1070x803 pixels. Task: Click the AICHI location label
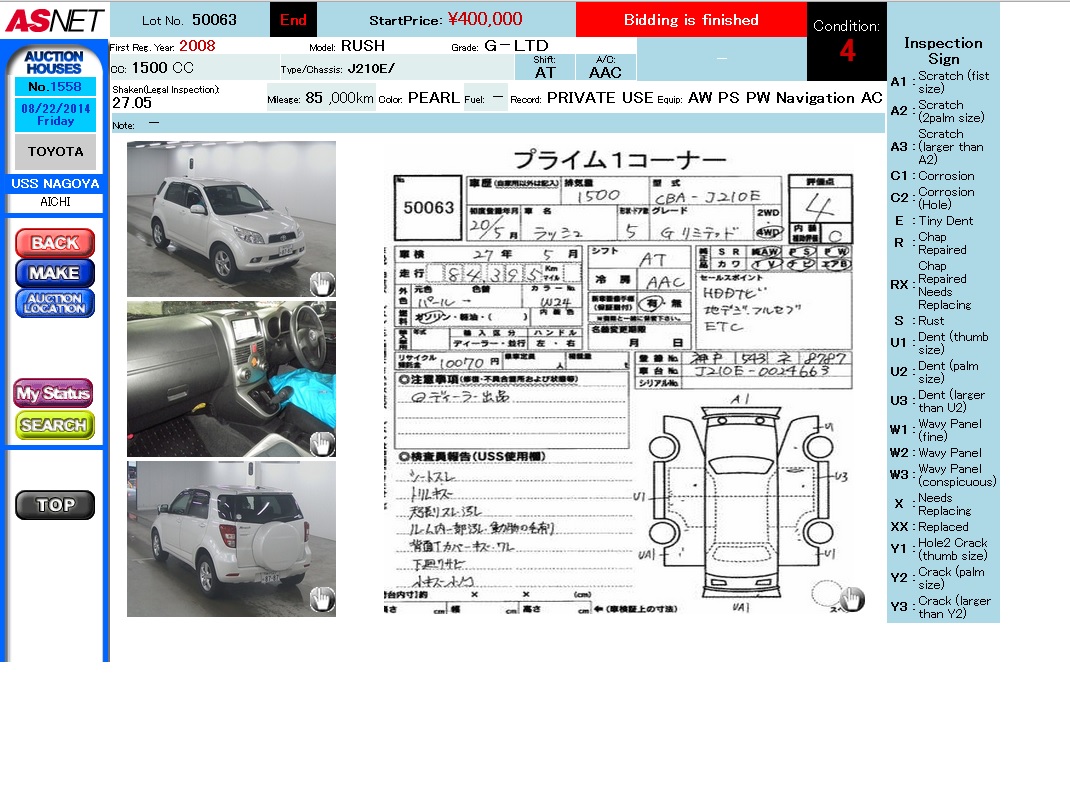(x=55, y=202)
